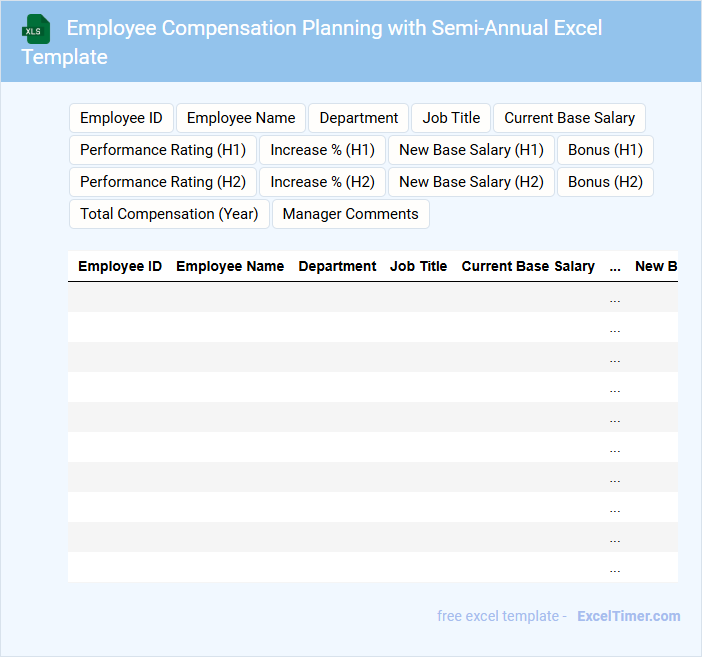Select Performance Rating (H1) tag

click(x=163, y=150)
